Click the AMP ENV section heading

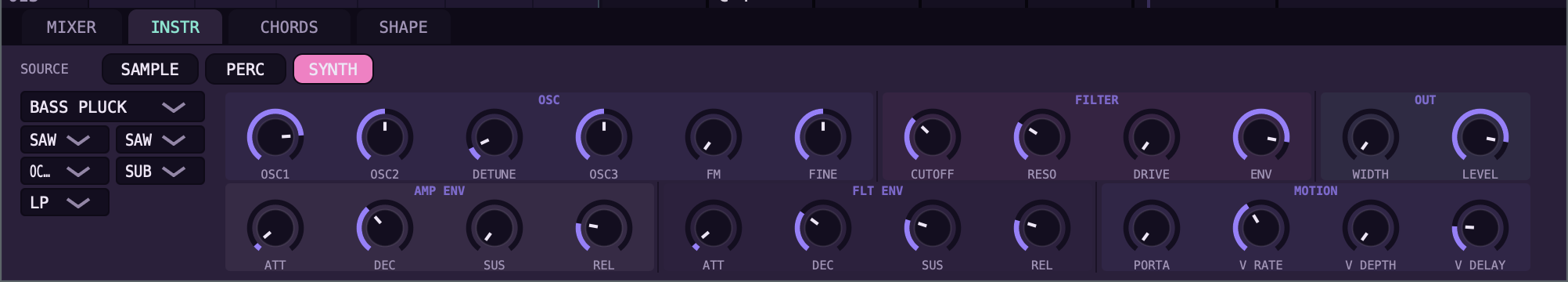click(440, 191)
